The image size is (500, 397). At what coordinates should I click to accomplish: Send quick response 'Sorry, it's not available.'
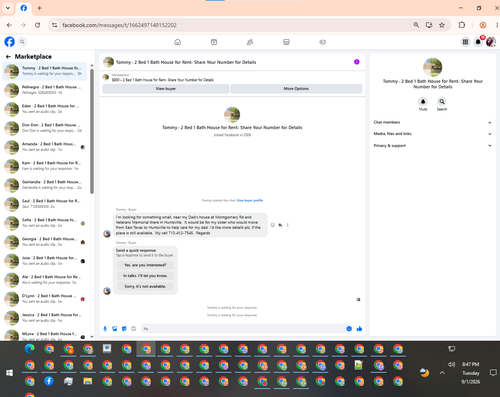(x=145, y=286)
